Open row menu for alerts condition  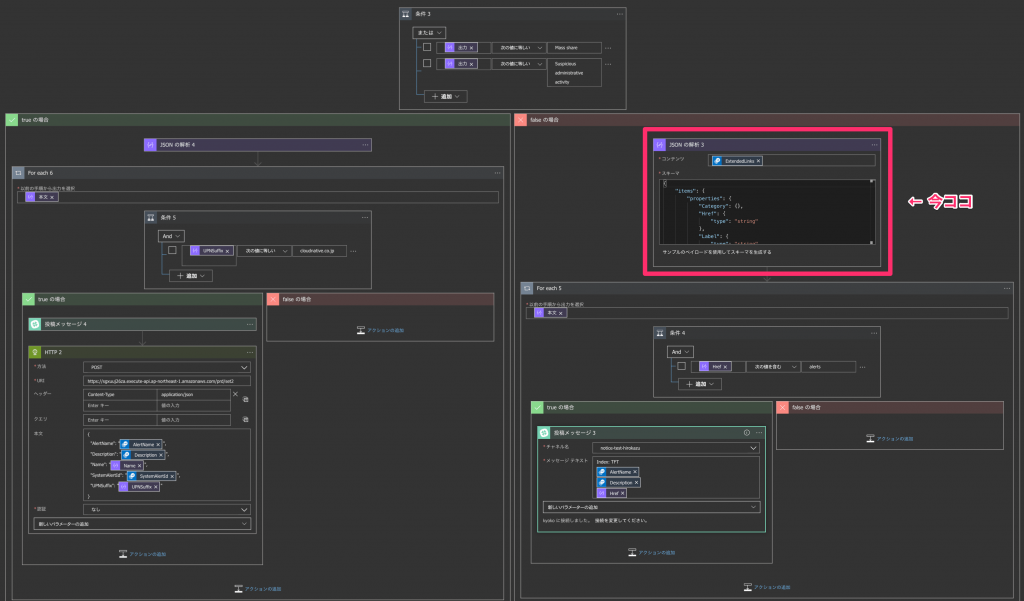(x=863, y=367)
